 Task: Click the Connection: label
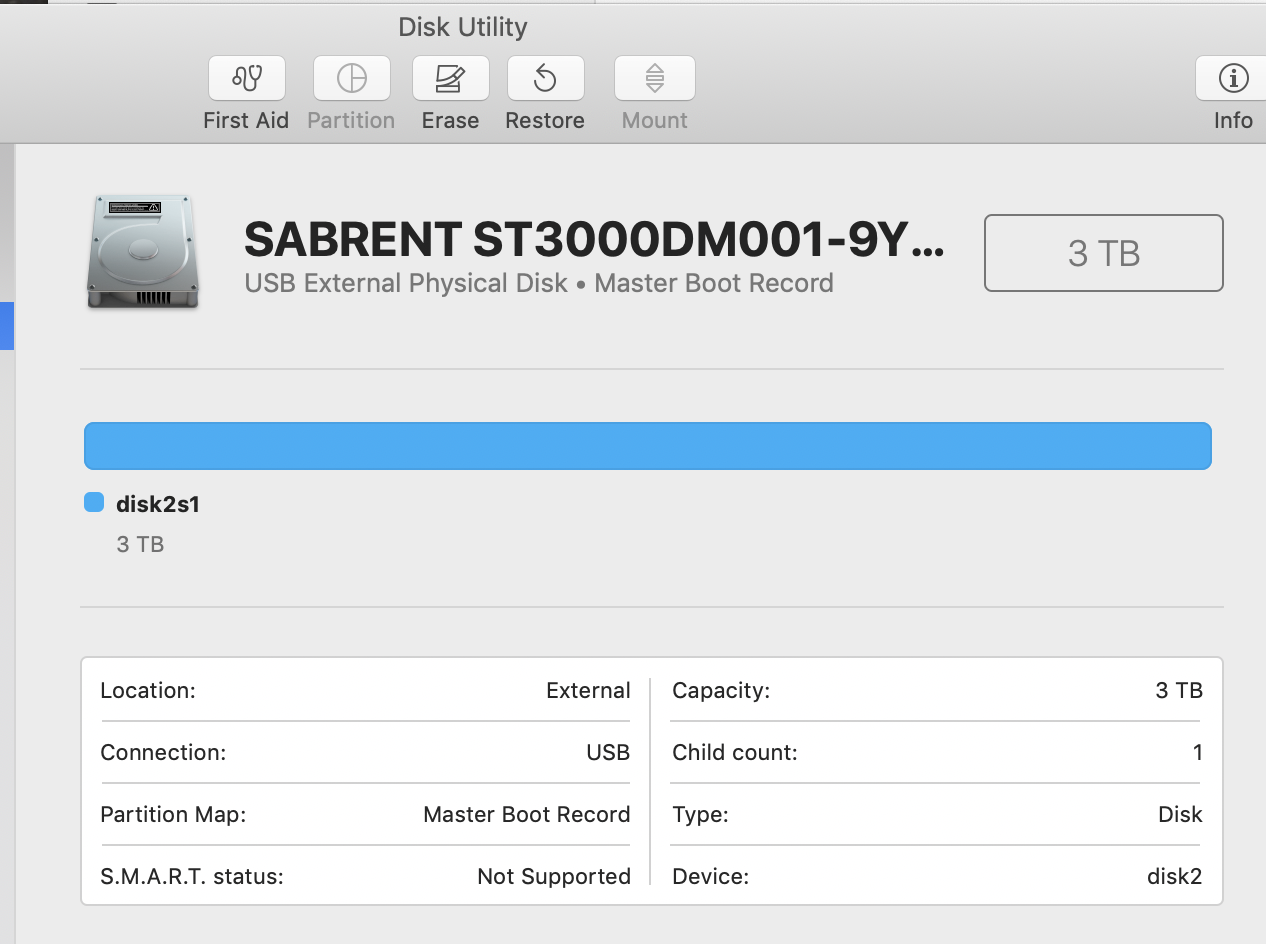click(x=163, y=752)
